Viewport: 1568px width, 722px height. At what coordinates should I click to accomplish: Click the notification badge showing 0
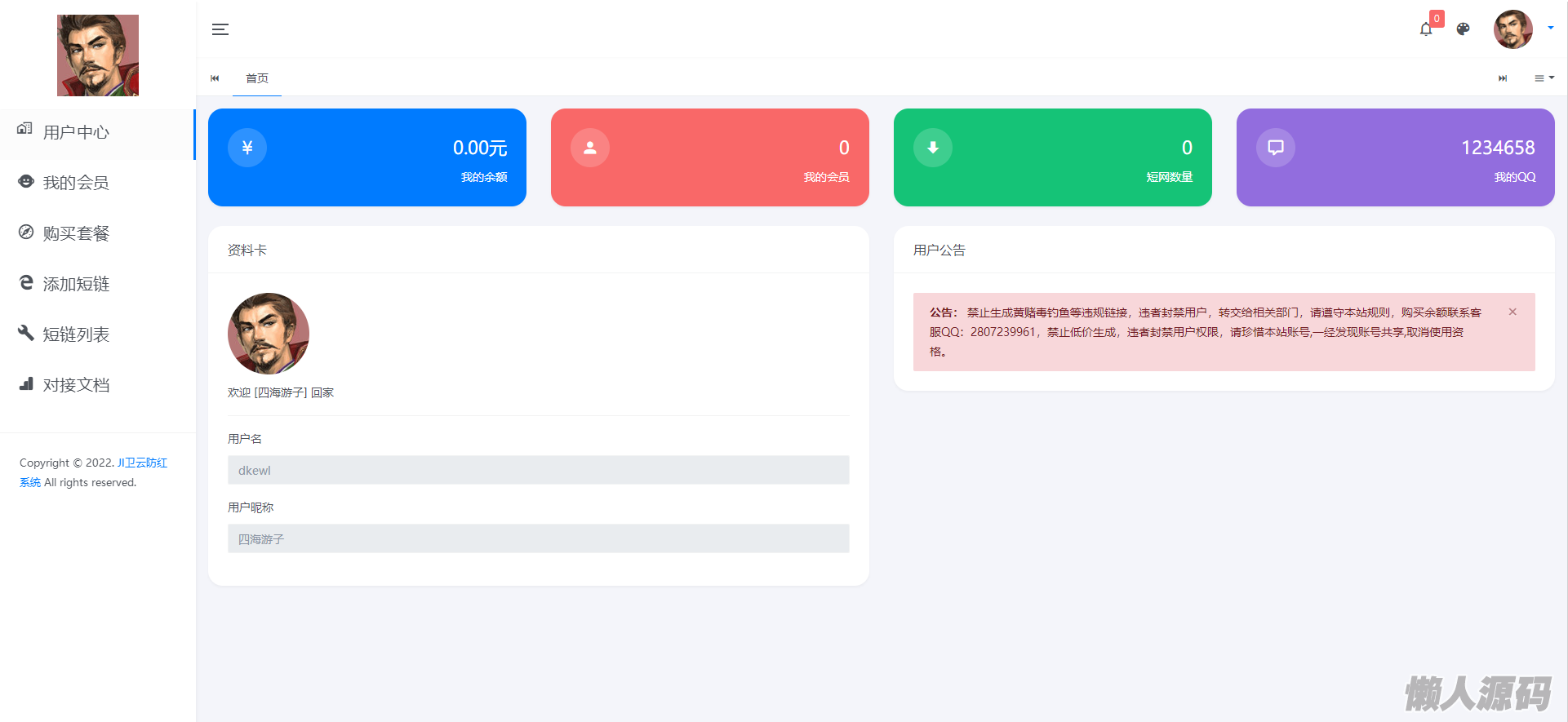tap(1437, 19)
